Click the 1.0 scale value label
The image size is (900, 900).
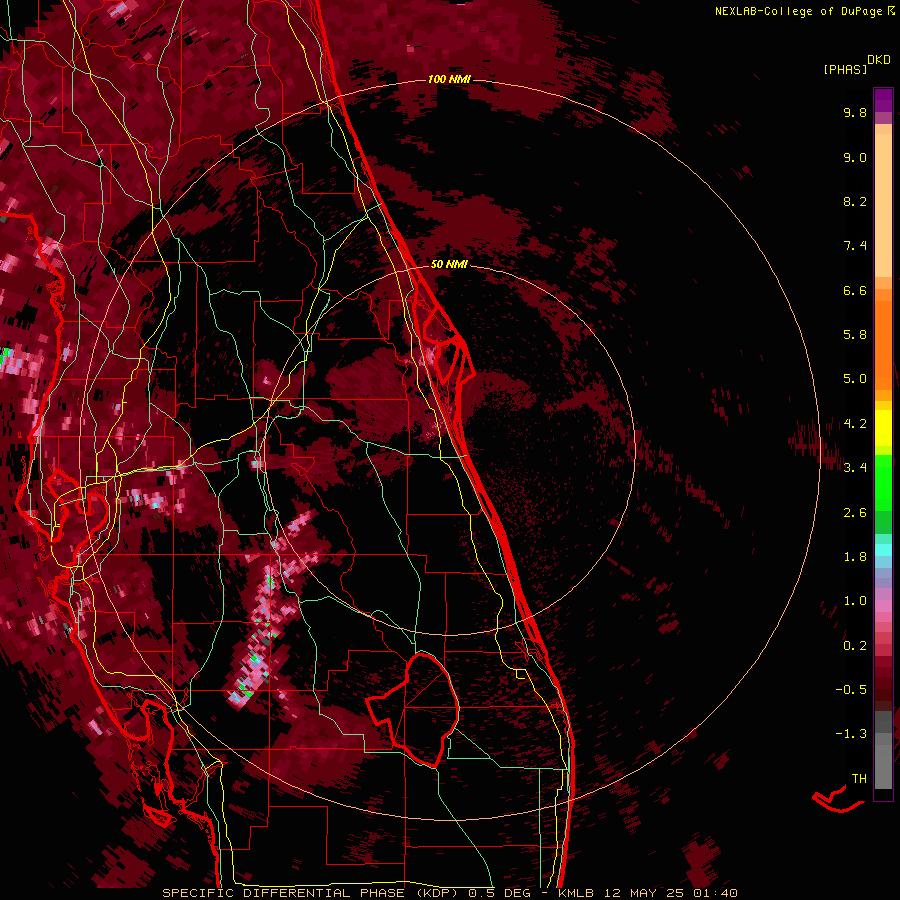(x=855, y=601)
